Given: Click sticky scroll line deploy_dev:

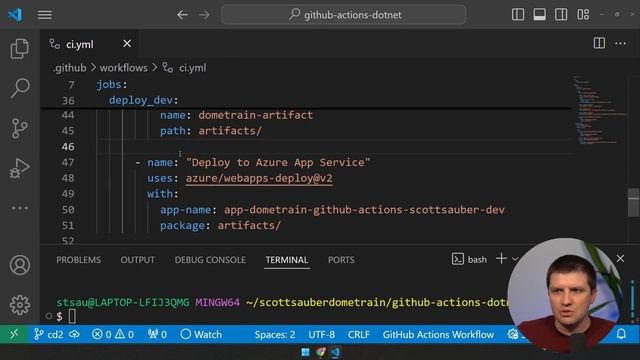Looking at the screenshot, I should tap(144, 100).
